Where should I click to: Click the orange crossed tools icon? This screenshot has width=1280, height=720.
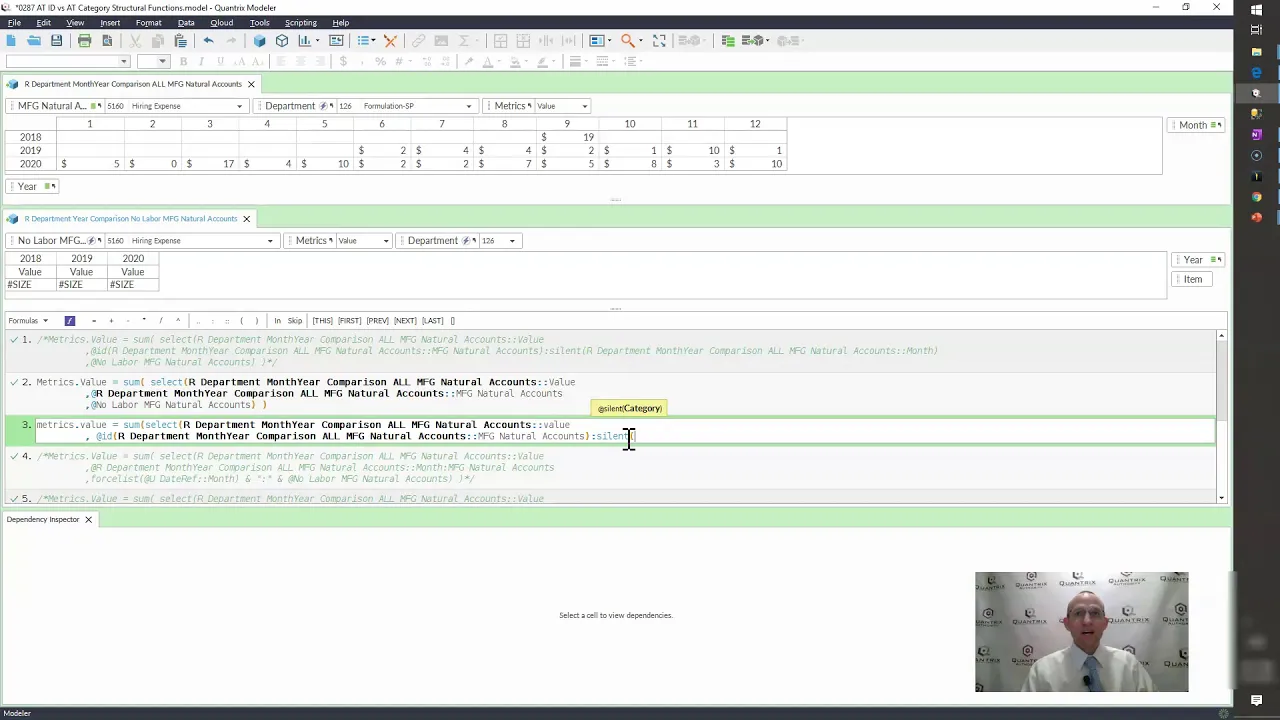390,41
